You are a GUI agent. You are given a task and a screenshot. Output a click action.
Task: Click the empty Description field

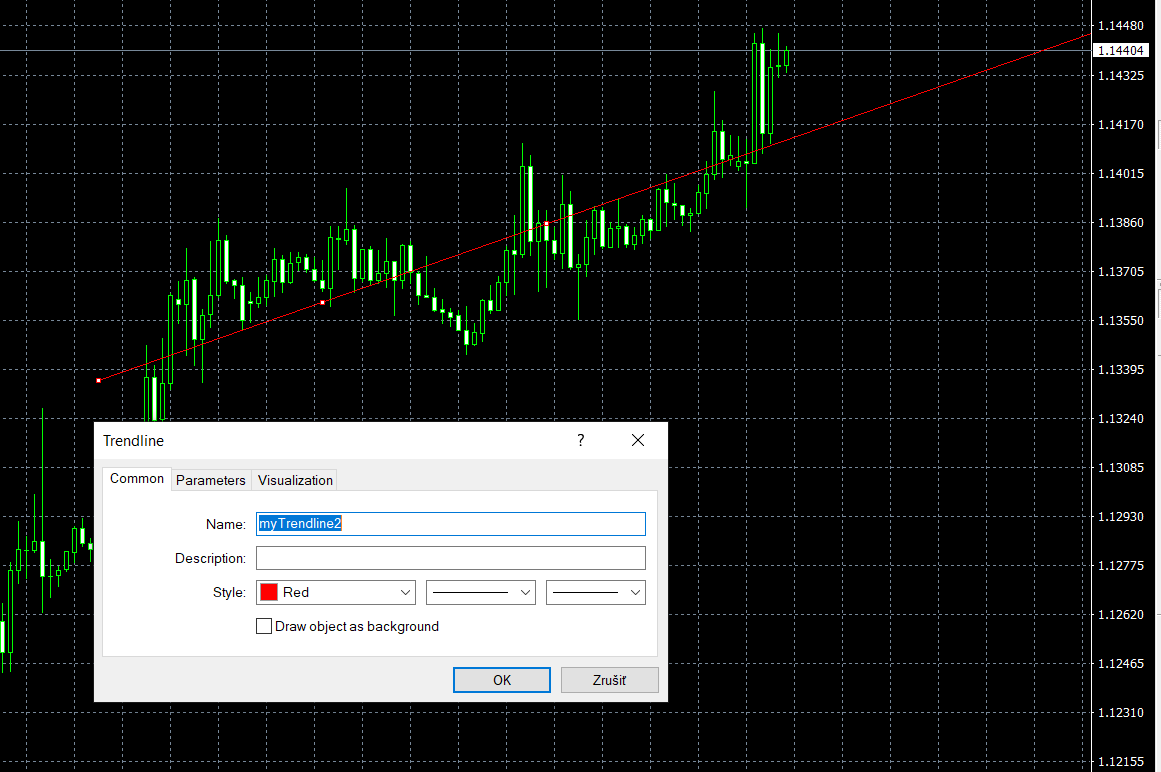coord(450,558)
